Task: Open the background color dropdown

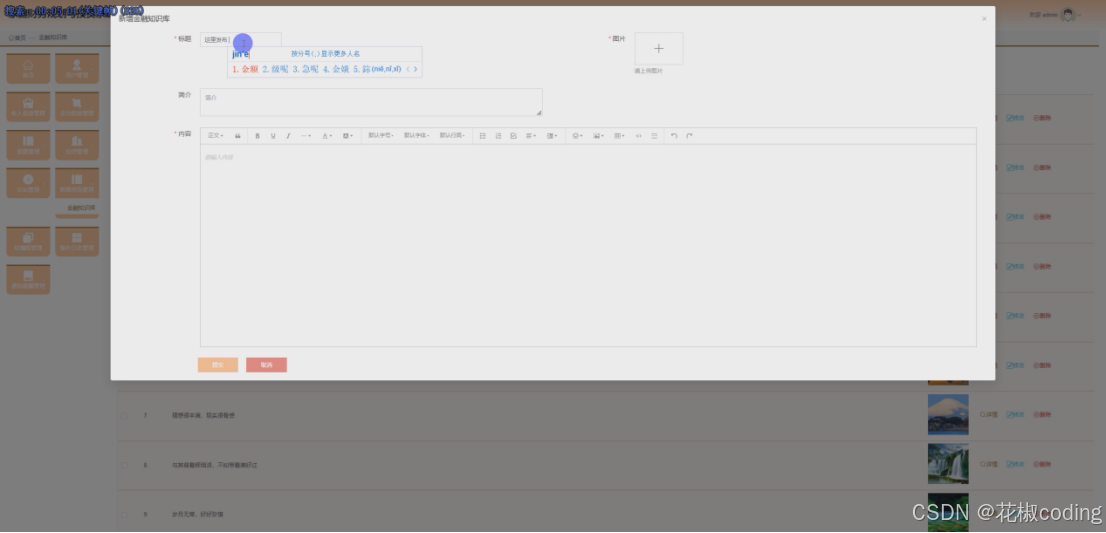Action: point(348,136)
